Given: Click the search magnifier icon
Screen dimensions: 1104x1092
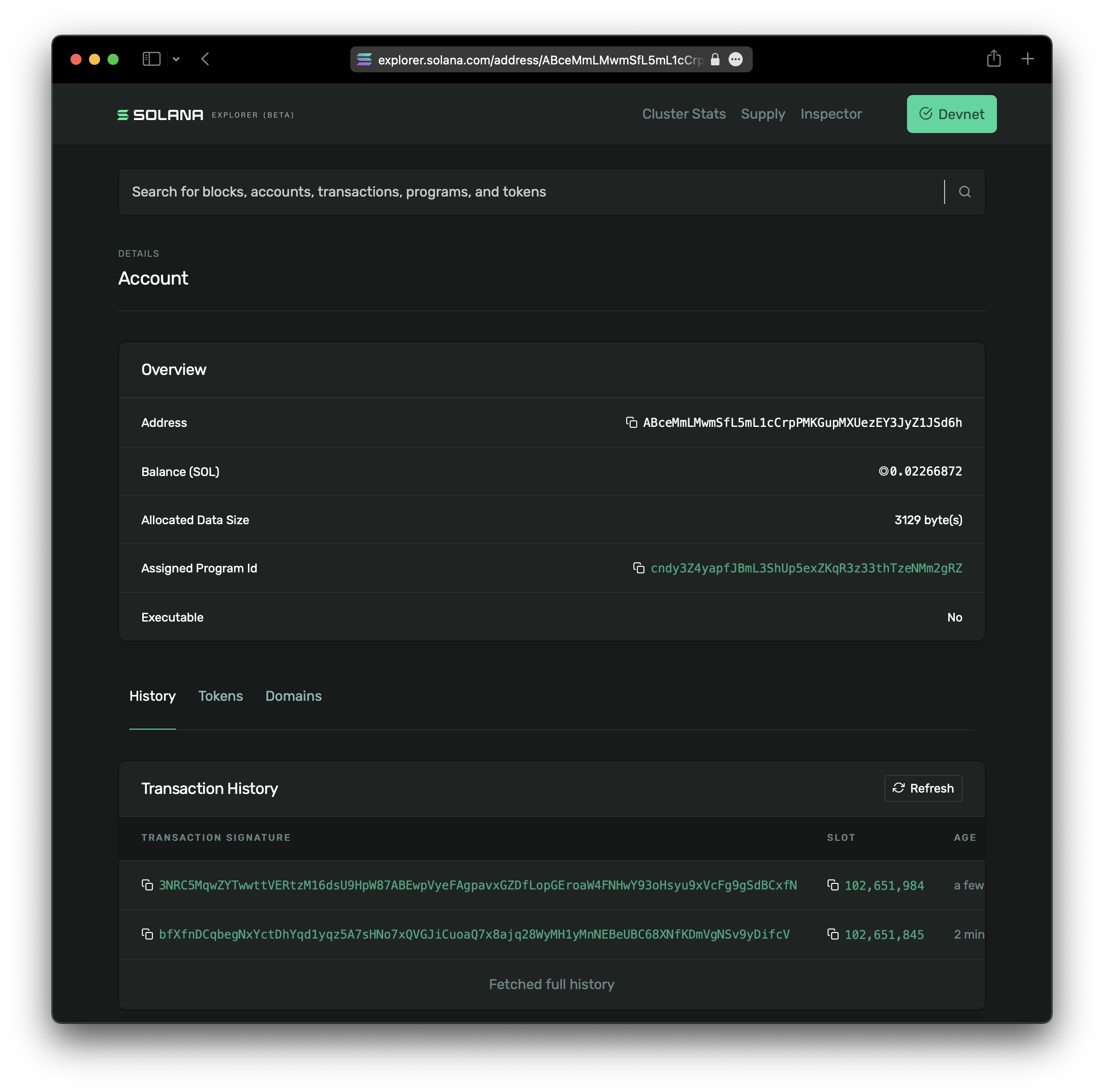Looking at the screenshot, I should [x=964, y=192].
